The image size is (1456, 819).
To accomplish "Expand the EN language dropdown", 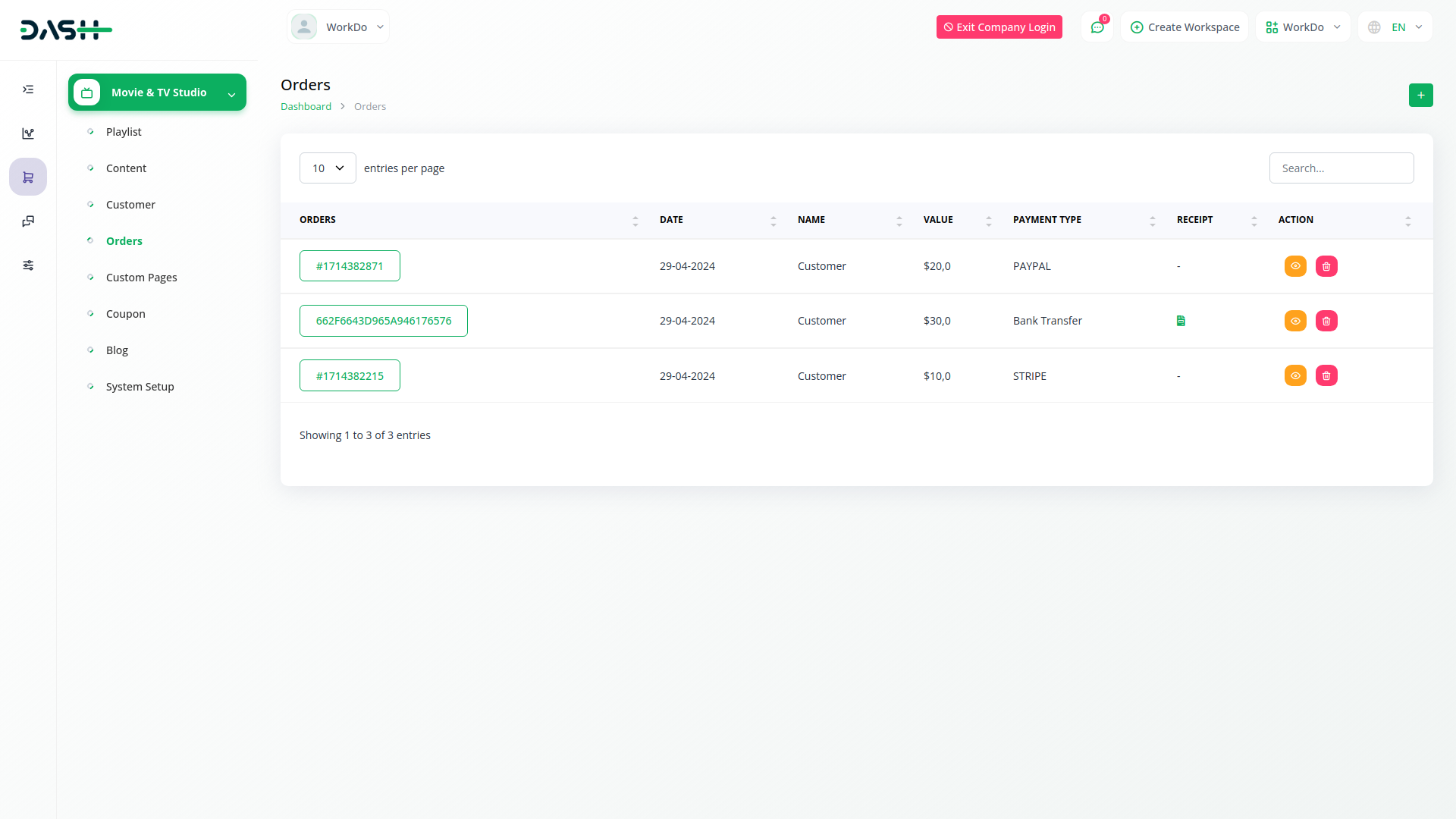I will click(1395, 27).
